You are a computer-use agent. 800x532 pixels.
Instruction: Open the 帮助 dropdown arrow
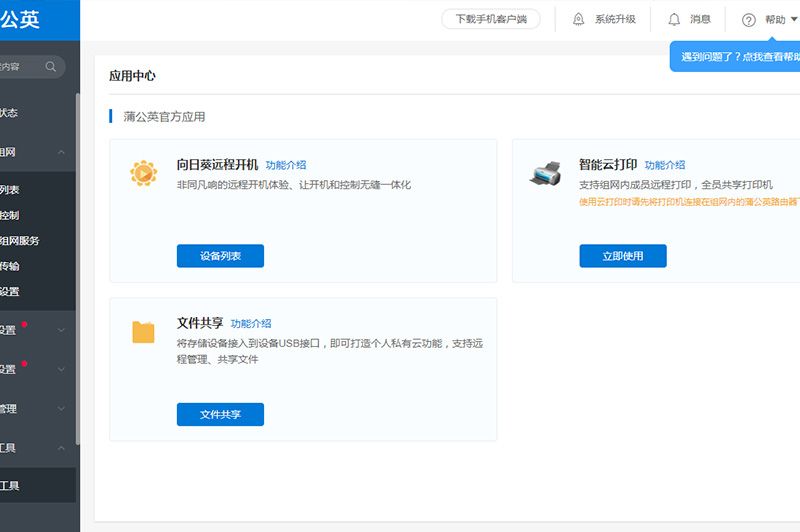pos(794,20)
